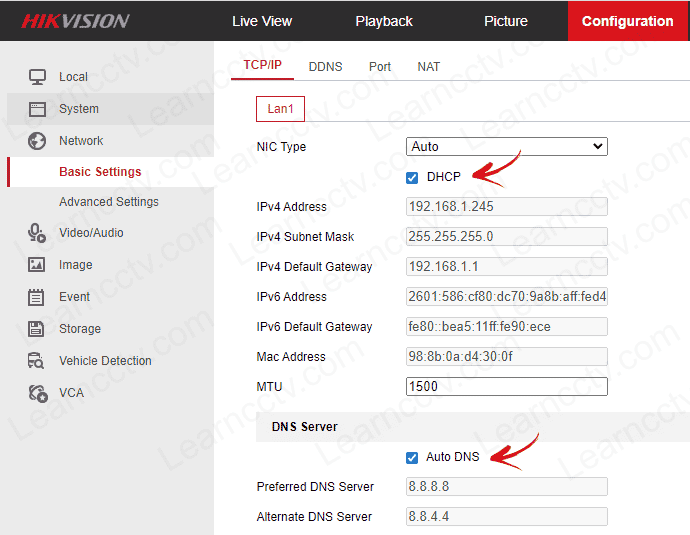Viewport: 690px width, 535px height.
Task: Click the Vehicle Detection icon
Action: (x=37, y=361)
